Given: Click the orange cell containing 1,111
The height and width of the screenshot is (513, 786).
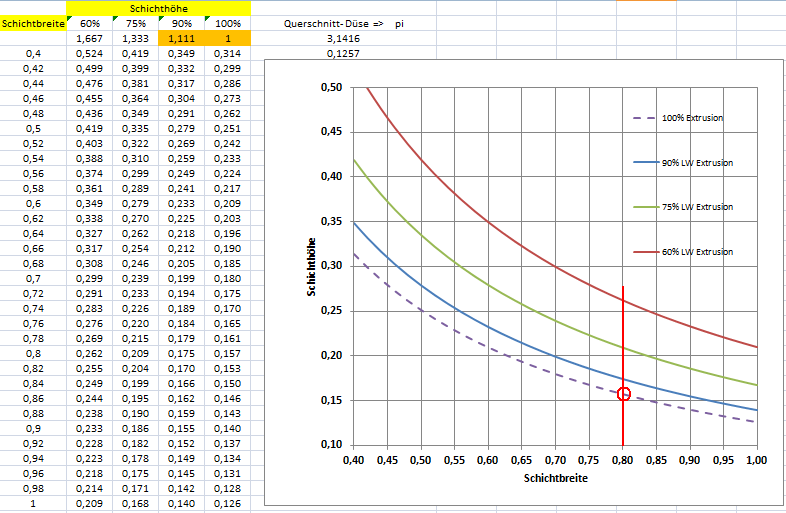Looking at the screenshot, I should (182, 38).
